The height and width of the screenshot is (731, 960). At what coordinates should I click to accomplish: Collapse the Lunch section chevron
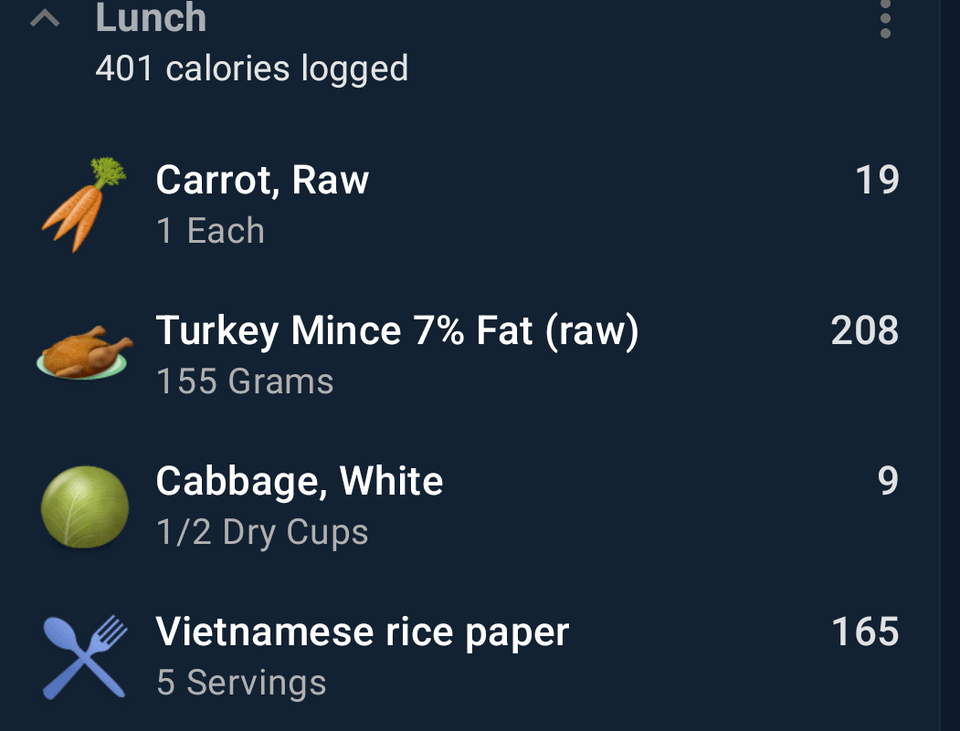pyautogui.click(x=45, y=18)
